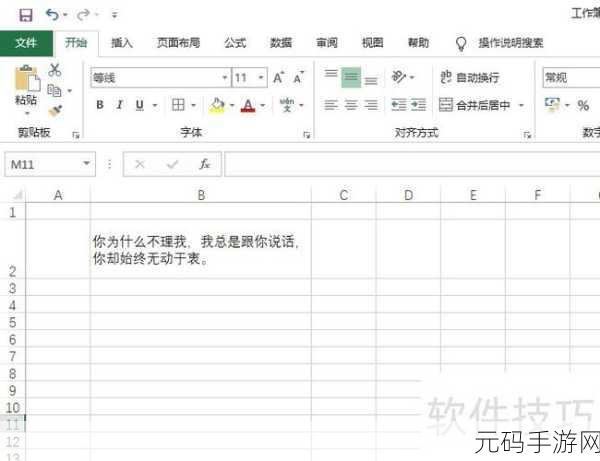Click the Redo arrow icon

83,15
